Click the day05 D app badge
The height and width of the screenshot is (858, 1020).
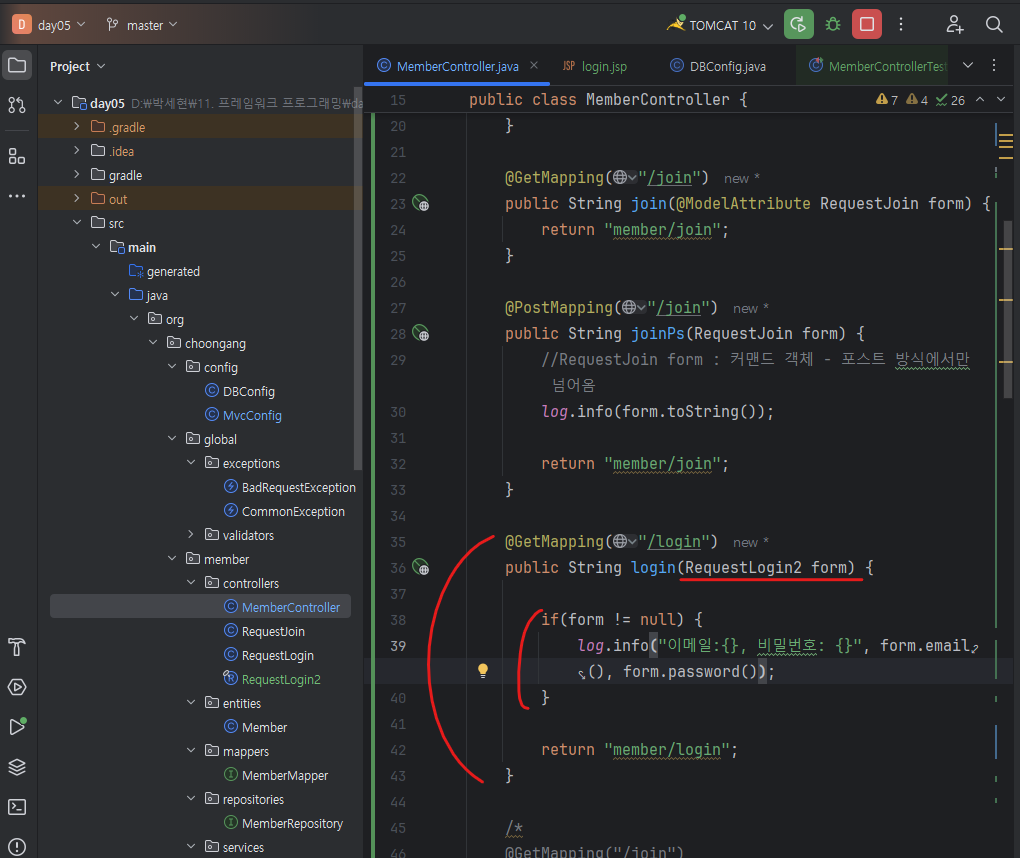(21, 25)
